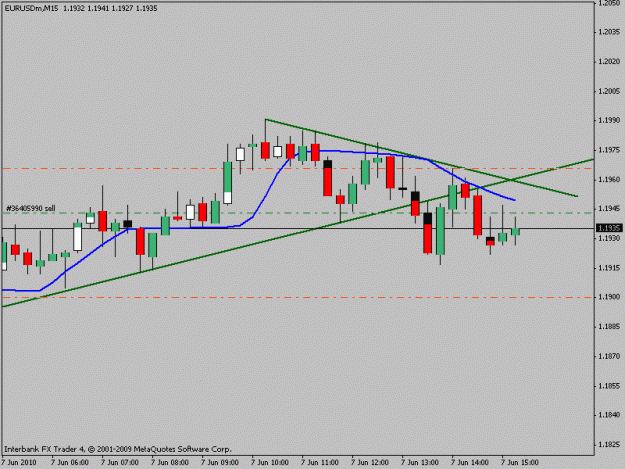
Task: Click the 7 Jun 07:00 time label
Action: tap(120, 462)
